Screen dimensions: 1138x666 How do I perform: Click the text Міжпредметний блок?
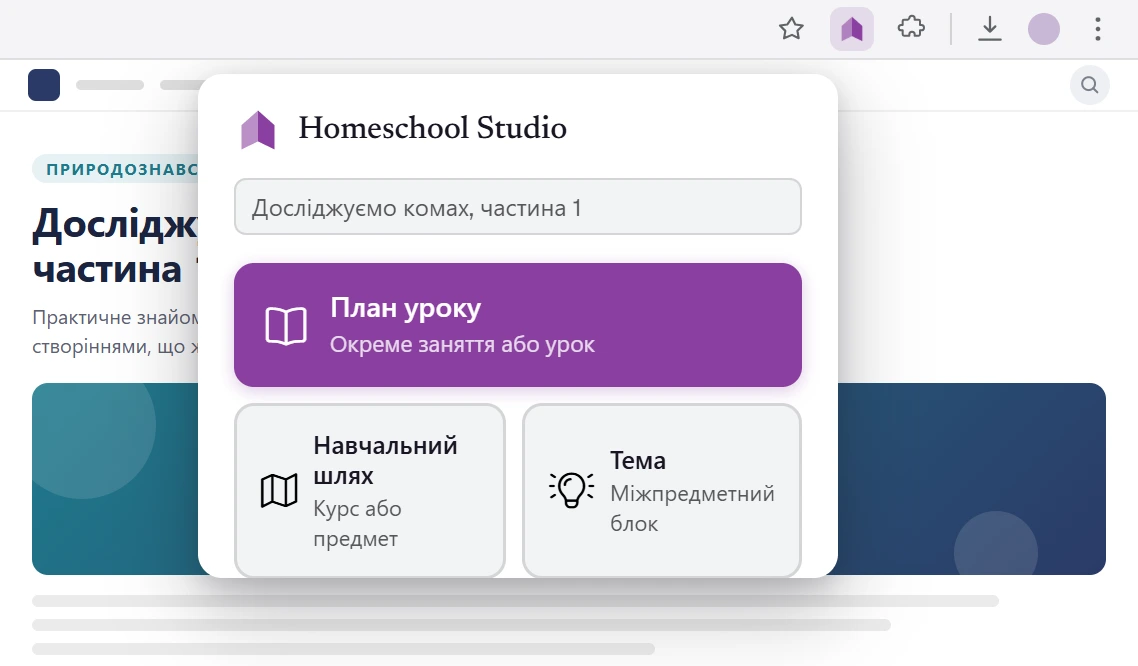coord(692,508)
